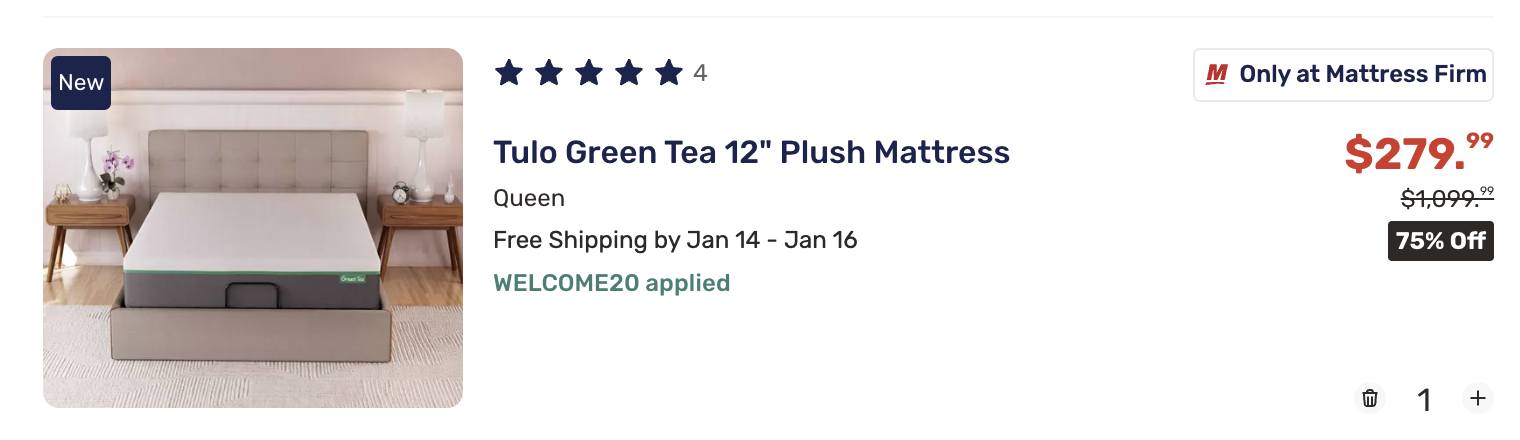Click the fourth rating star
The width and height of the screenshot is (1520, 440).
629,73
